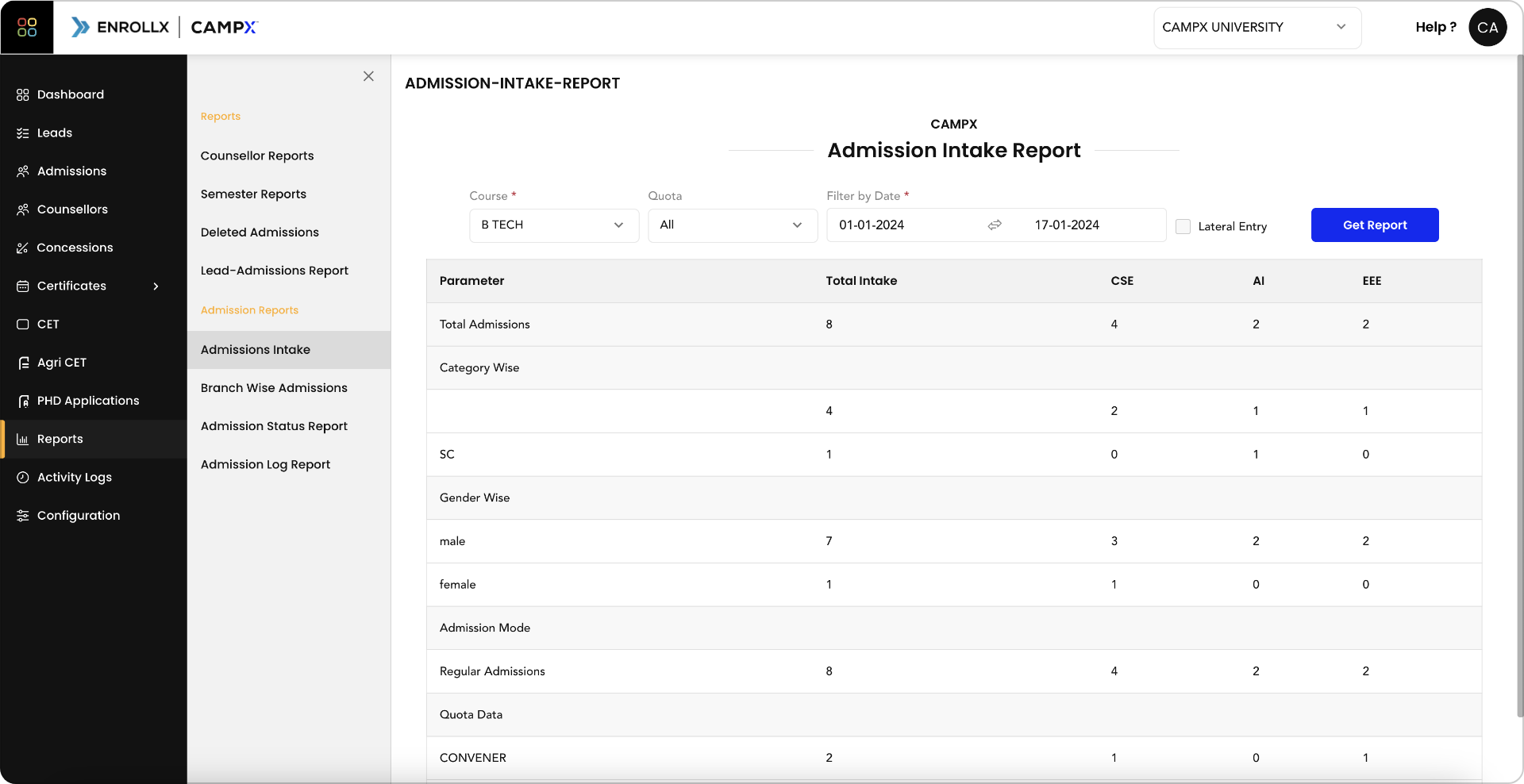Screen dimensions: 1524x784
Task: Open Admissions in the sidebar
Action: coord(94,171)
